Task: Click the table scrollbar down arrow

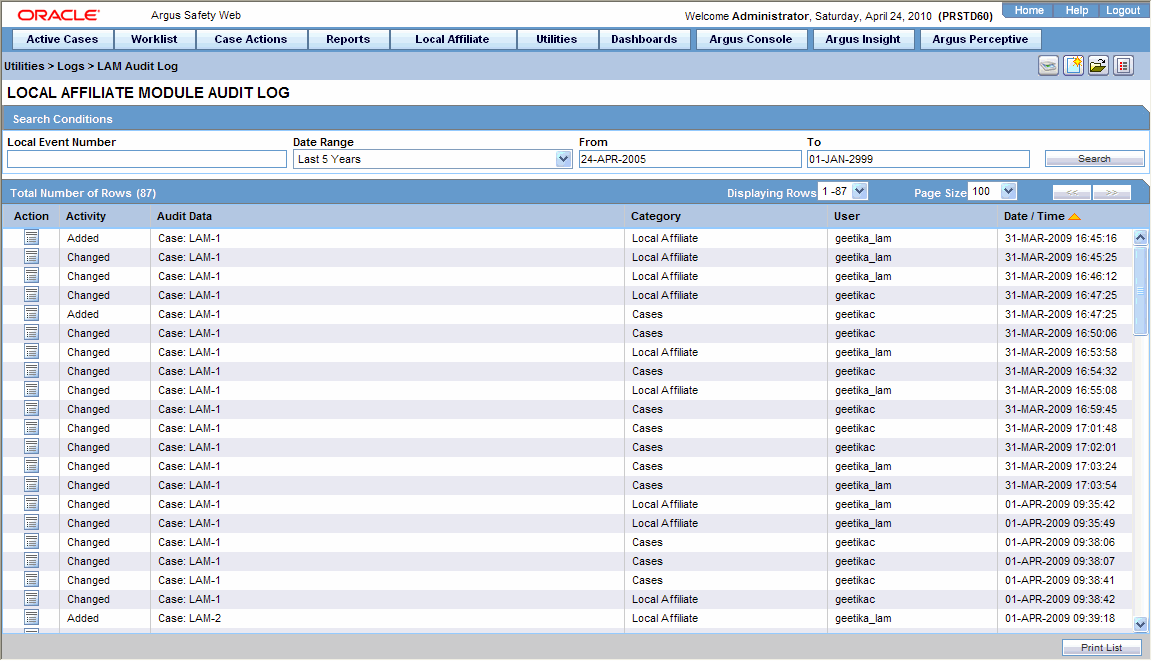Action: (x=1140, y=624)
